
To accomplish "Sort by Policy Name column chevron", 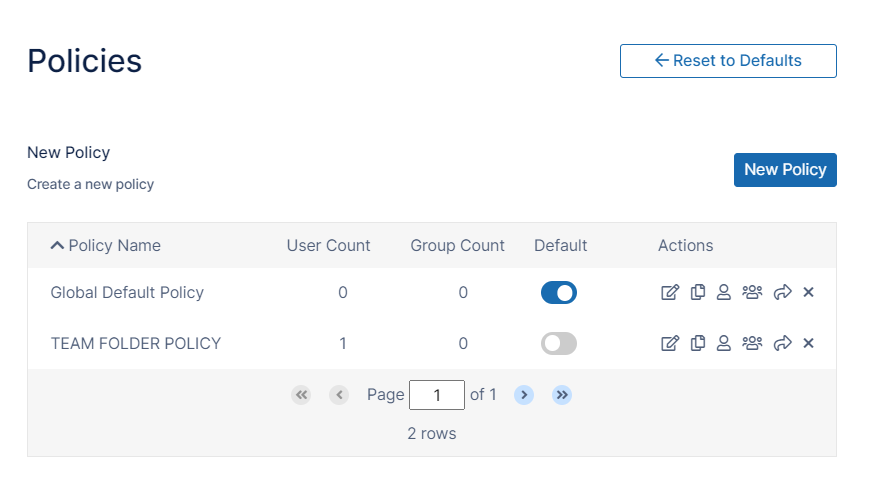I will (x=57, y=245).
